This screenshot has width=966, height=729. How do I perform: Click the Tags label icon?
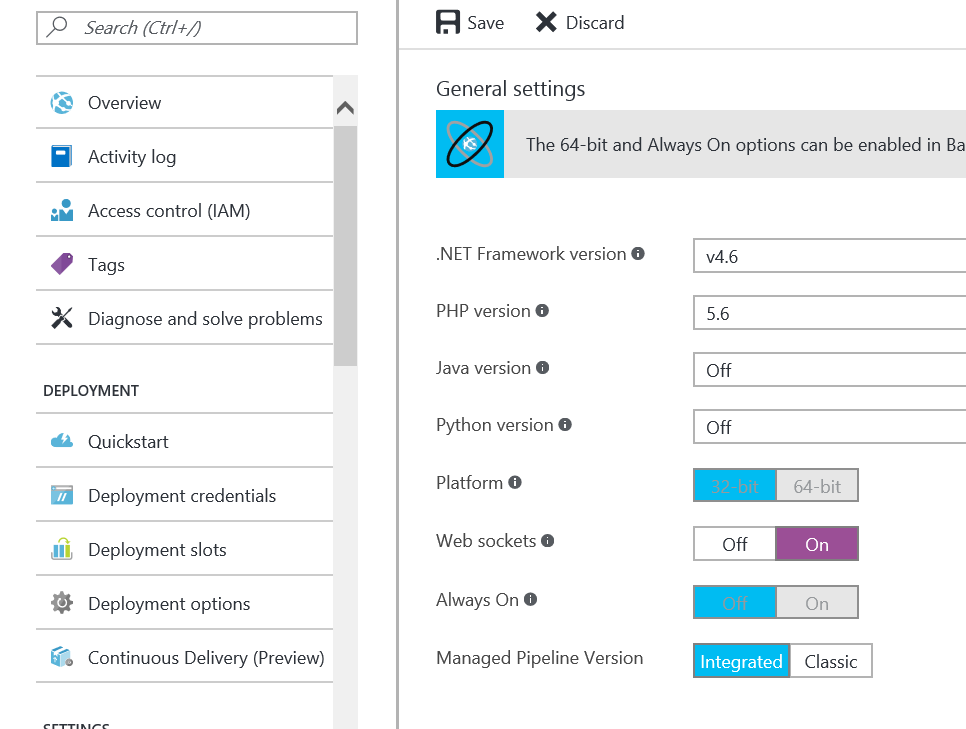tap(62, 263)
